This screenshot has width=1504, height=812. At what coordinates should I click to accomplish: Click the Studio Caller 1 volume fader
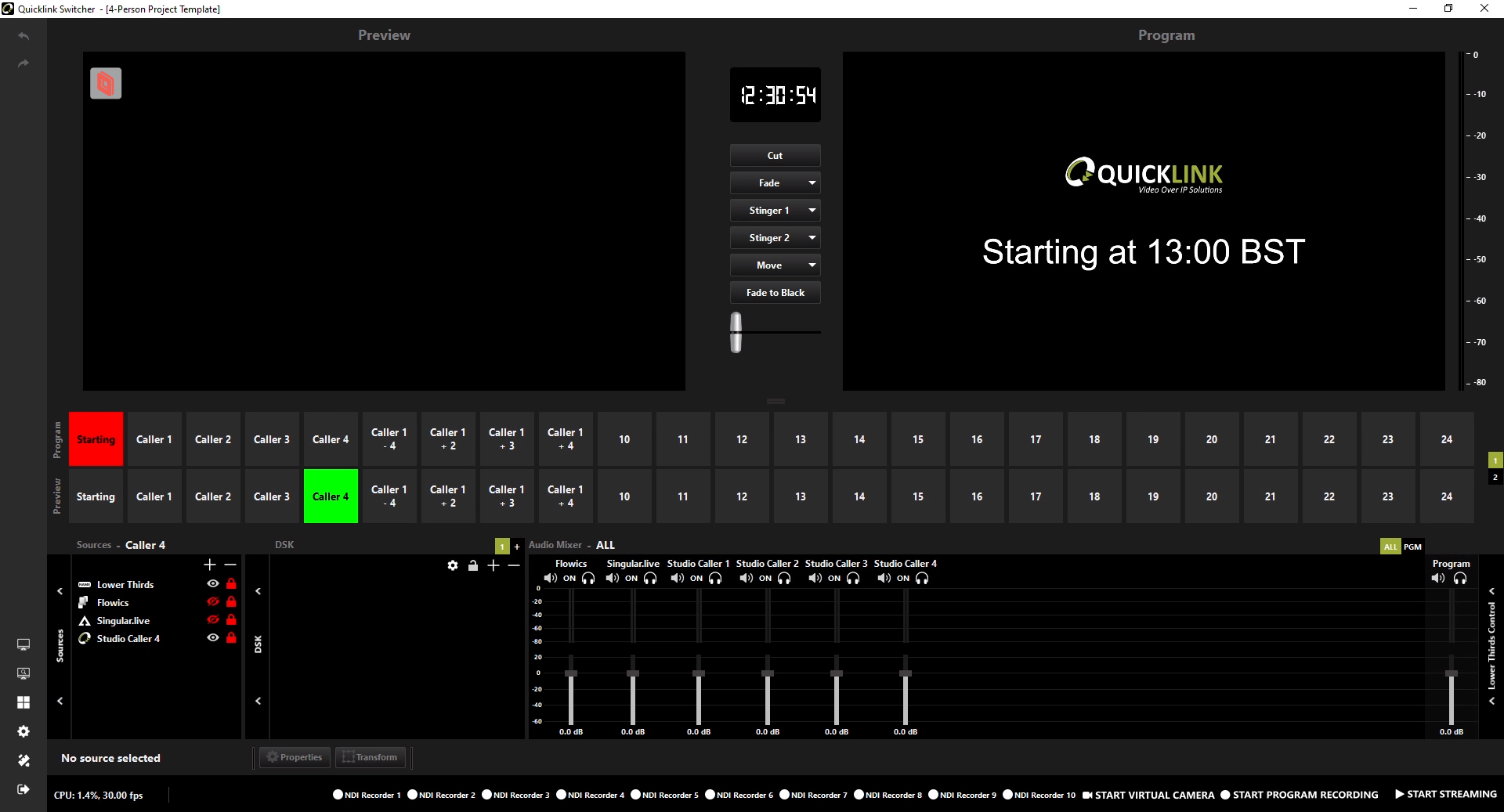coord(699,673)
